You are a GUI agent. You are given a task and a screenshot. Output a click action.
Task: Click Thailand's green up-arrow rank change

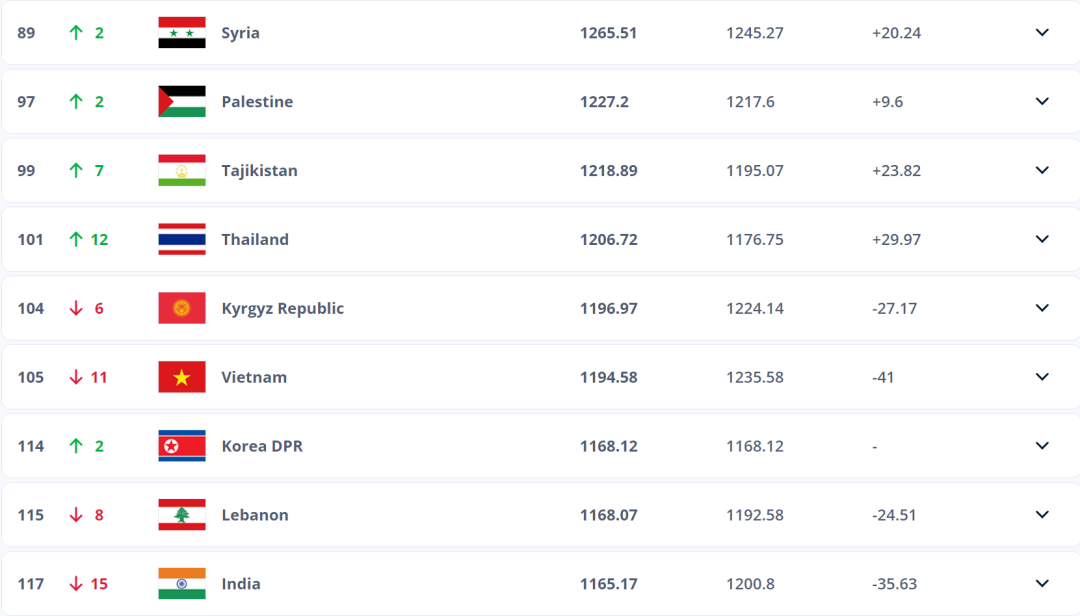pos(89,239)
